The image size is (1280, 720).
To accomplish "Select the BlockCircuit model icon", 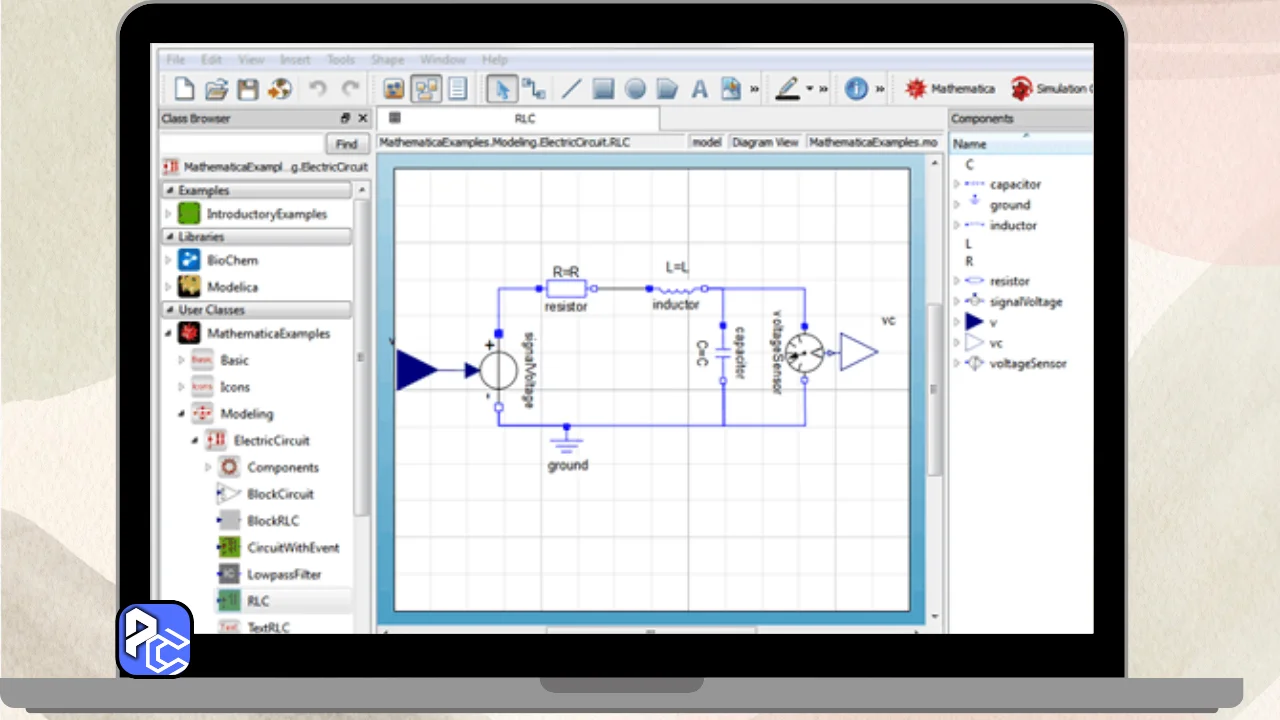I will 230,494.
